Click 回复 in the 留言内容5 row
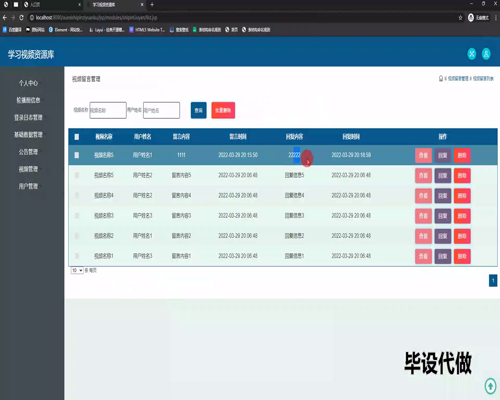The image size is (500, 400). click(x=443, y=176)
